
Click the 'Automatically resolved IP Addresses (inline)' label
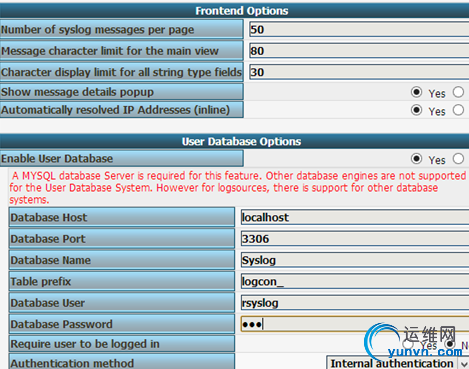pyautogui.click(x=115, y=110)
